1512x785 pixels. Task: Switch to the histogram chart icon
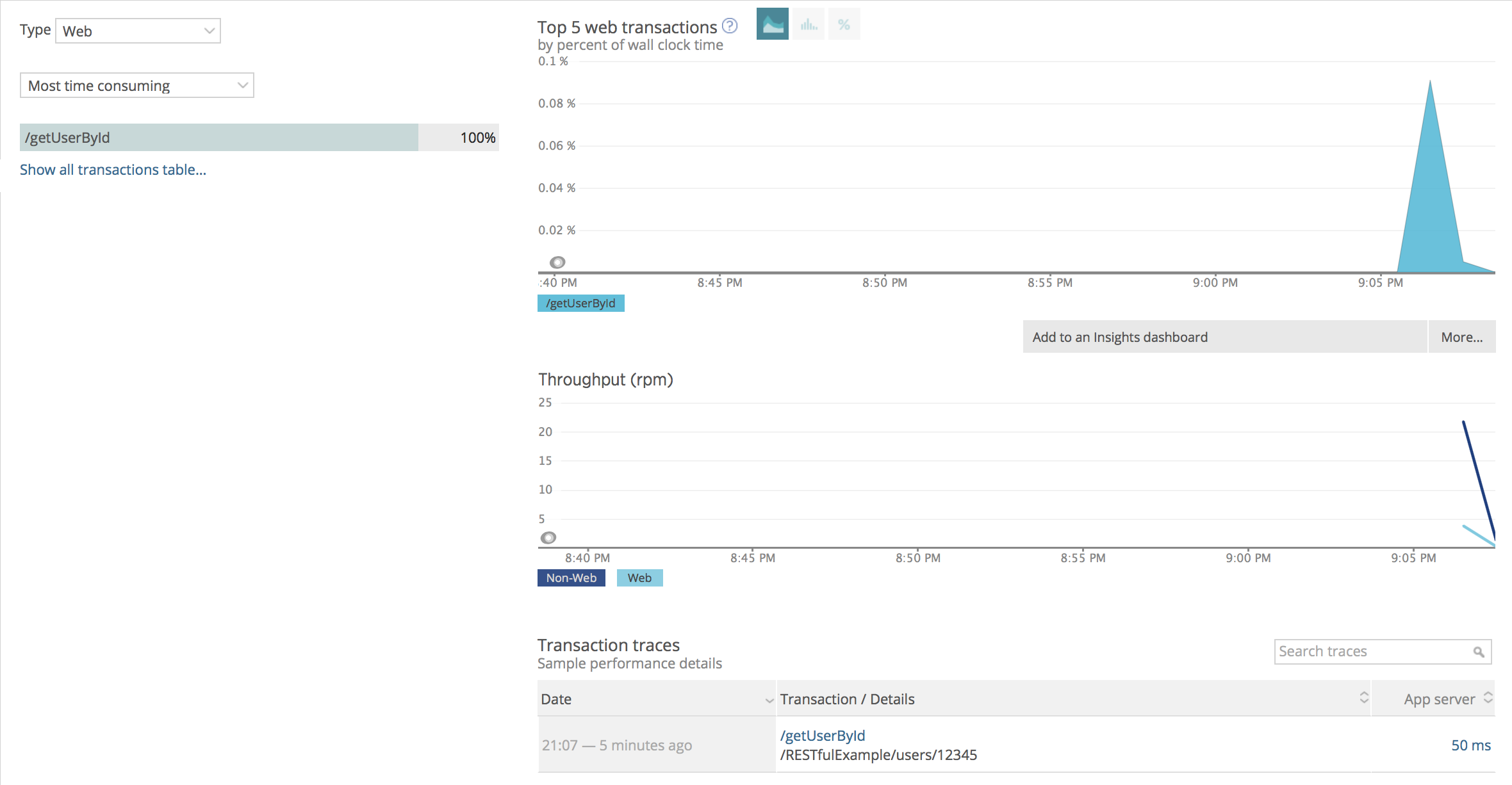pyautogui.click(x=809, y=24)
